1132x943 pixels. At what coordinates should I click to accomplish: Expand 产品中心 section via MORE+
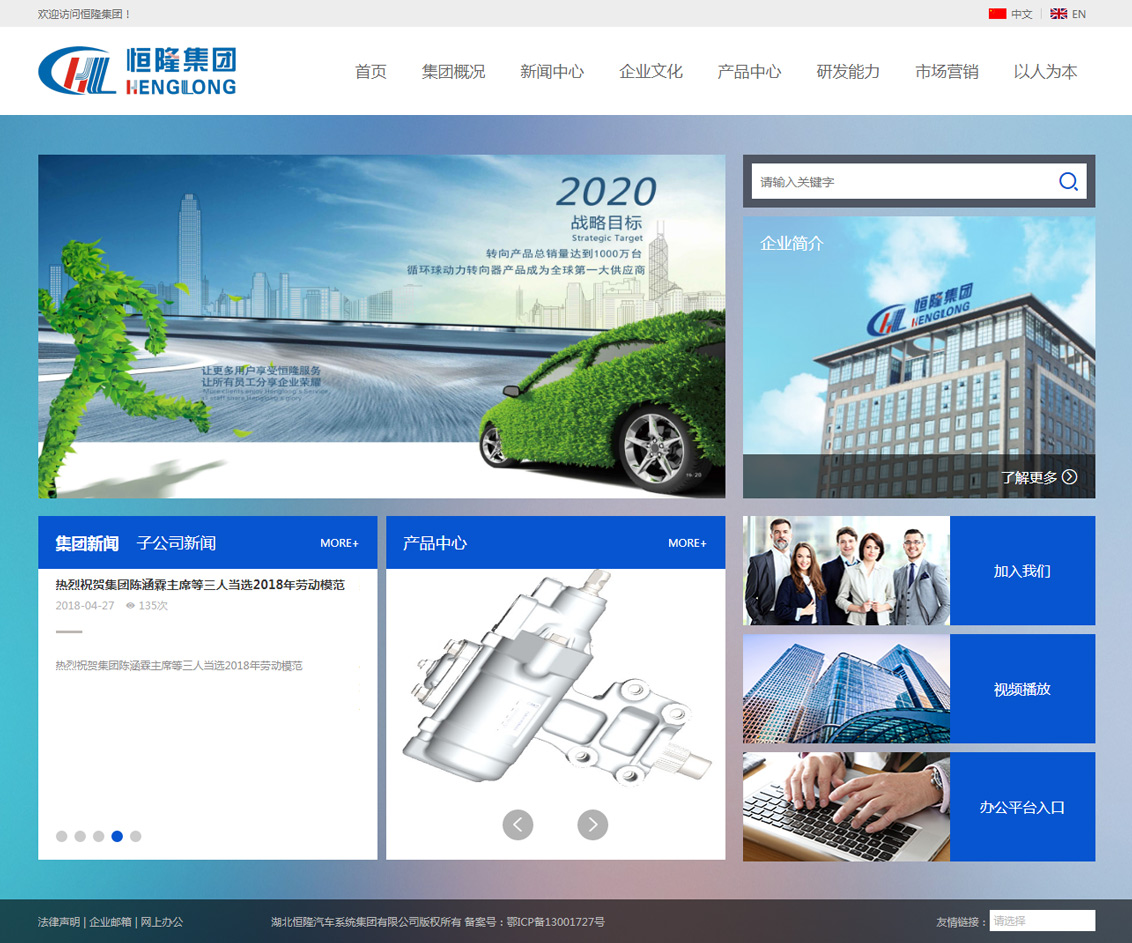(x=687, y=543)
